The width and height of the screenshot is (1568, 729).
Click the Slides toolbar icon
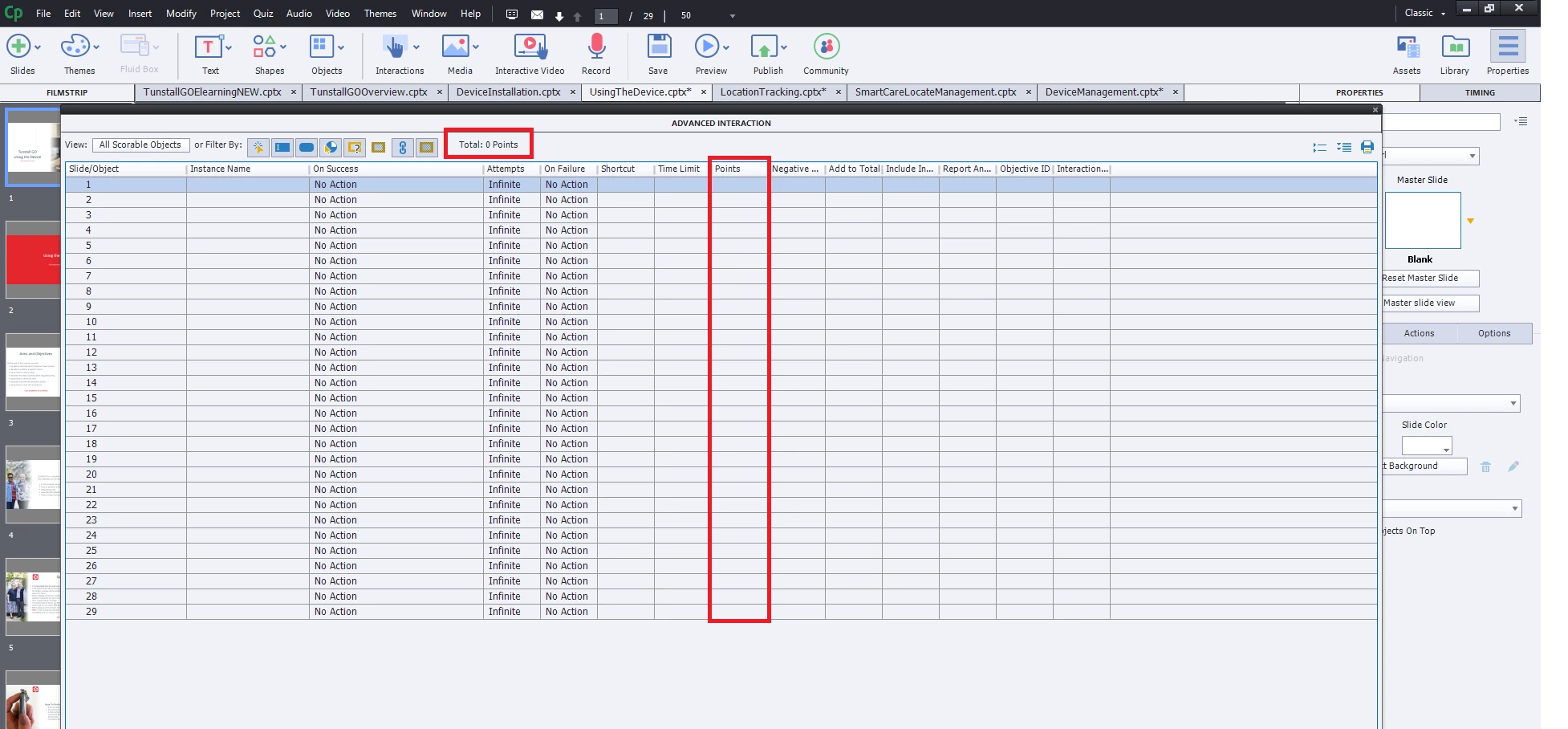coord(18,47)
